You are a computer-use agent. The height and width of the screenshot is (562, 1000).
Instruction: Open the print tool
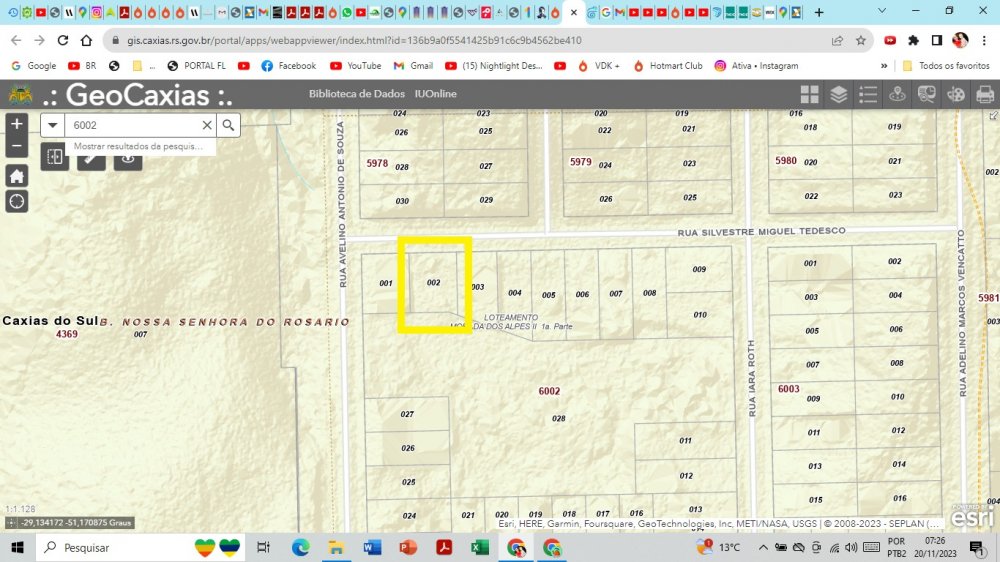point(985,95)
